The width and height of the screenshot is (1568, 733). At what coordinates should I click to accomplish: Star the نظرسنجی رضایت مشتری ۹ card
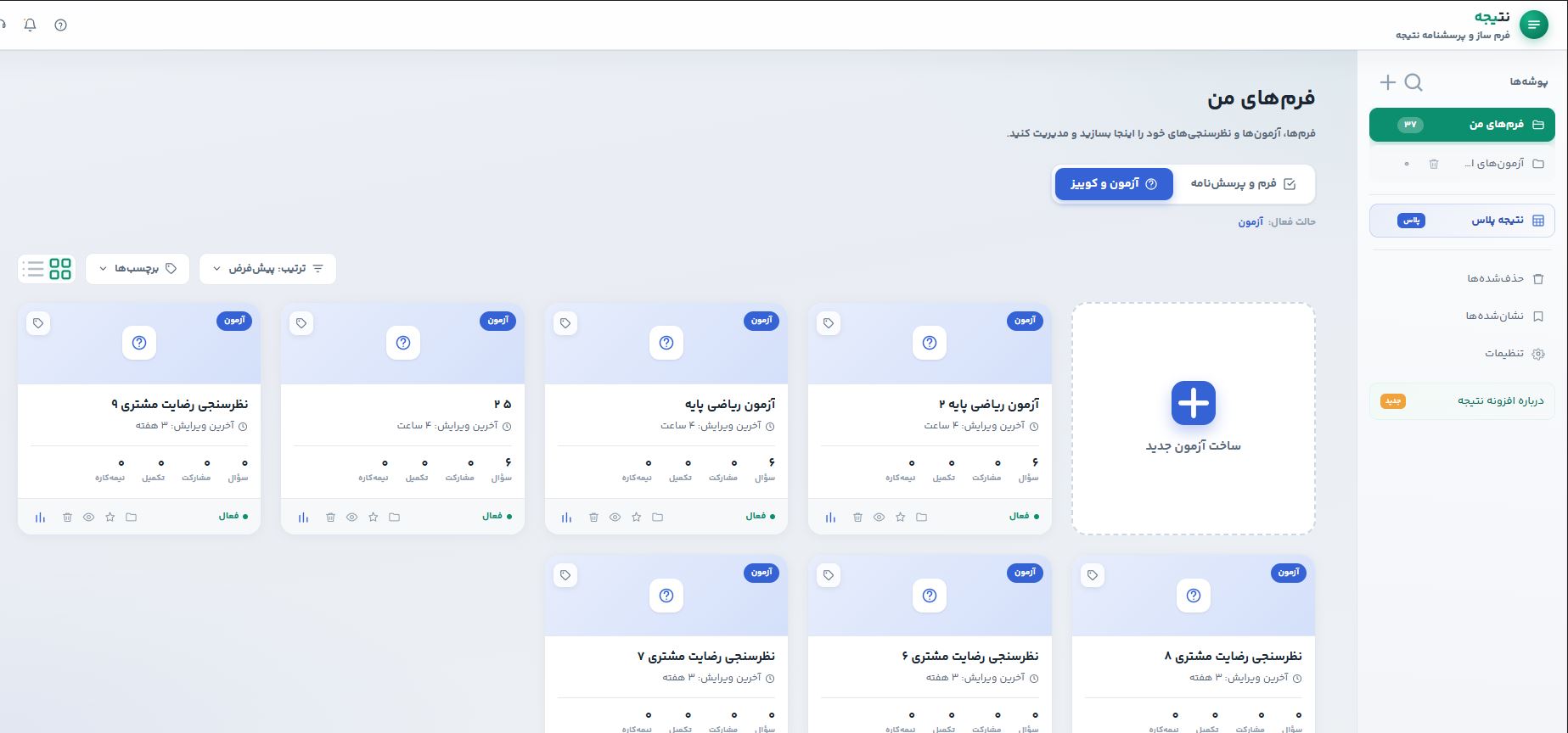coord(110,517)
